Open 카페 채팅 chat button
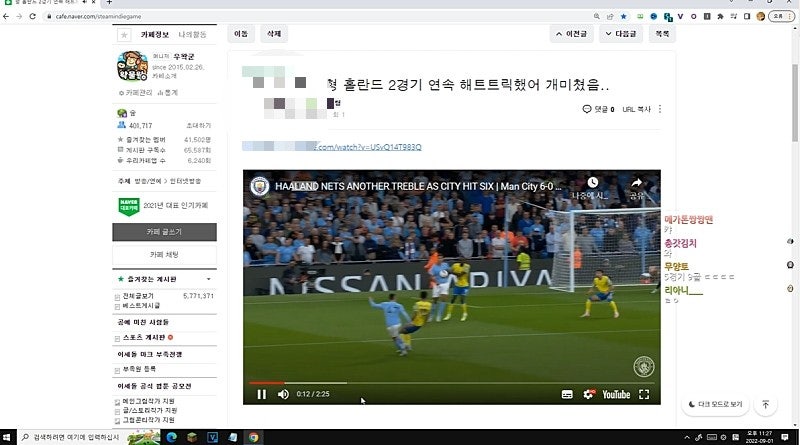 pos(164,255)
